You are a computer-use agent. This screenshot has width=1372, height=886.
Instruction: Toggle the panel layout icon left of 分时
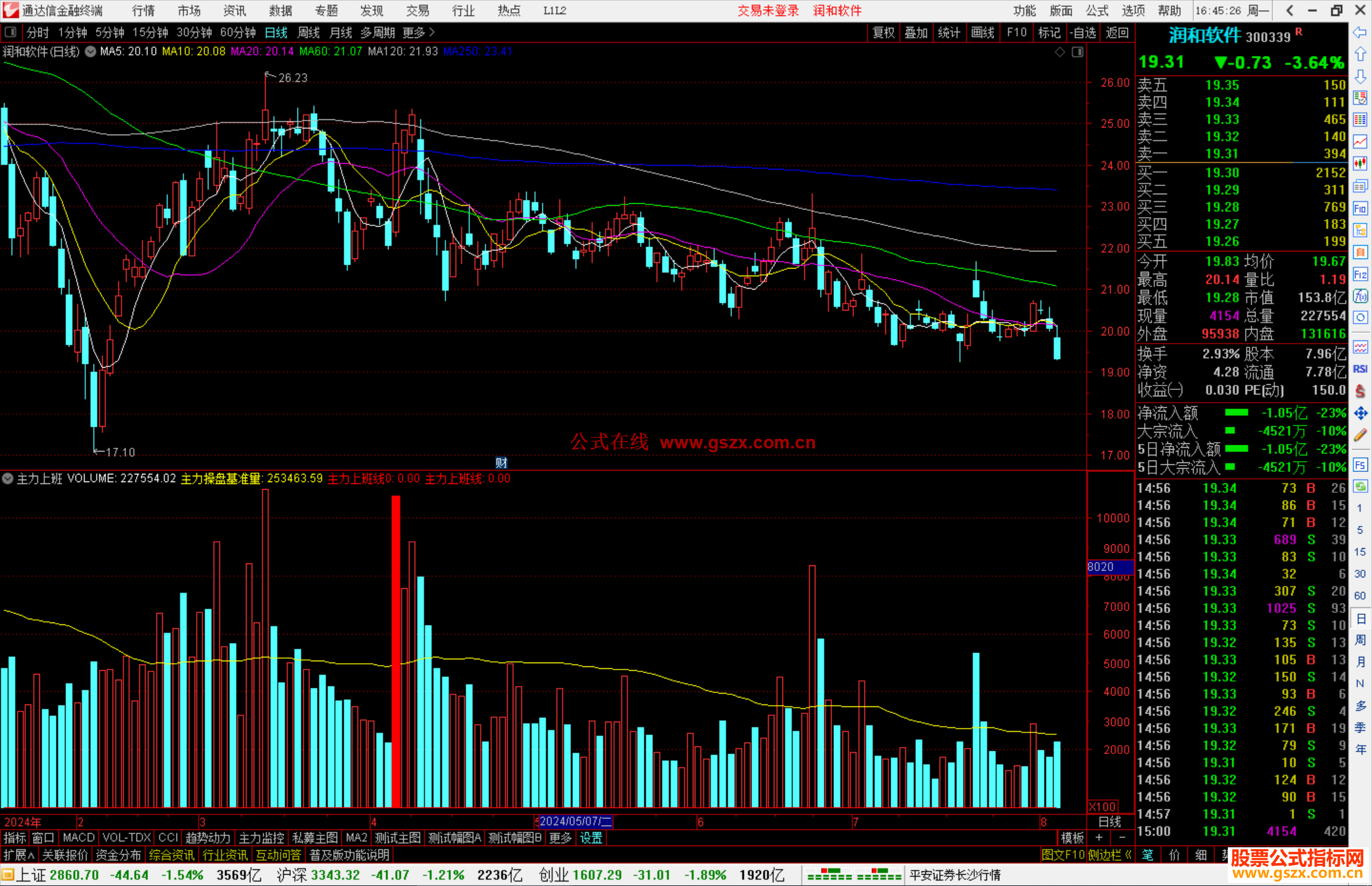[x=11, y=32]
